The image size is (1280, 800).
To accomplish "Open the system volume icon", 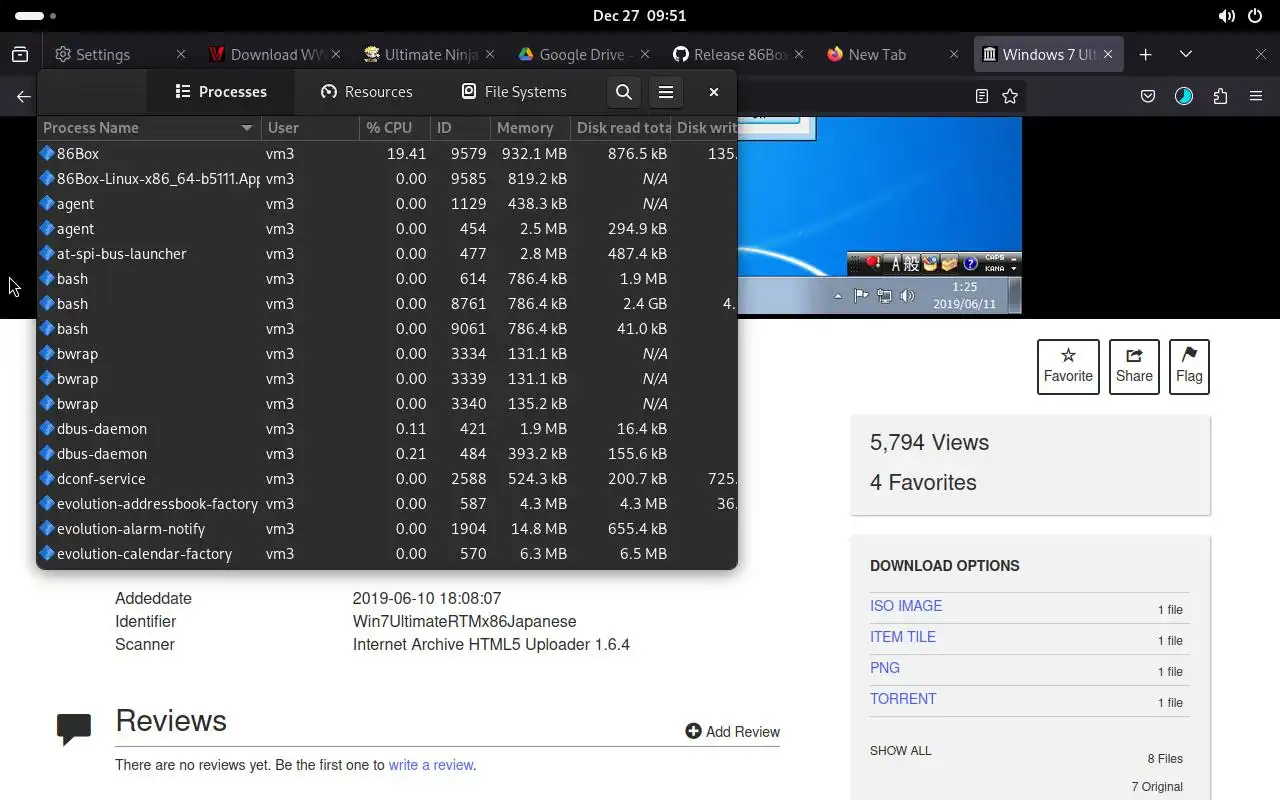I will pyautogui.click(x=1226, y=16).
